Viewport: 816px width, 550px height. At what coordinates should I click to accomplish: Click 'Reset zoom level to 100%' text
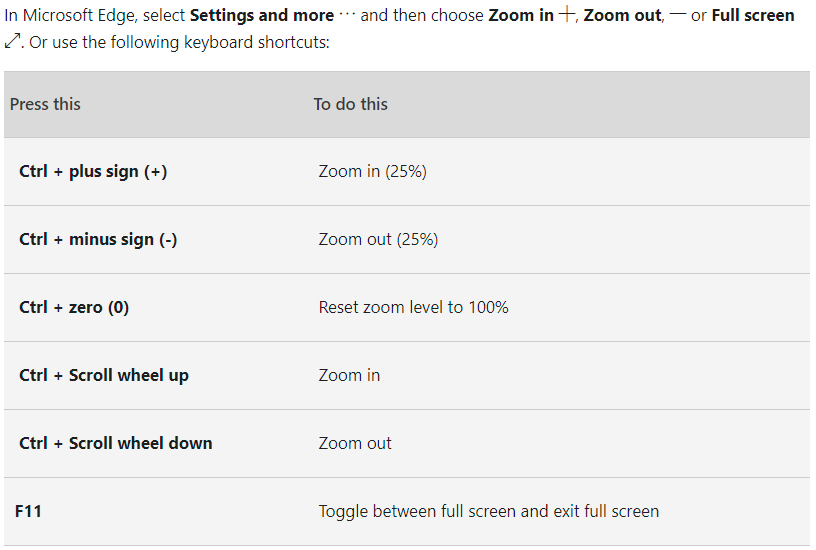click(414, 308)
